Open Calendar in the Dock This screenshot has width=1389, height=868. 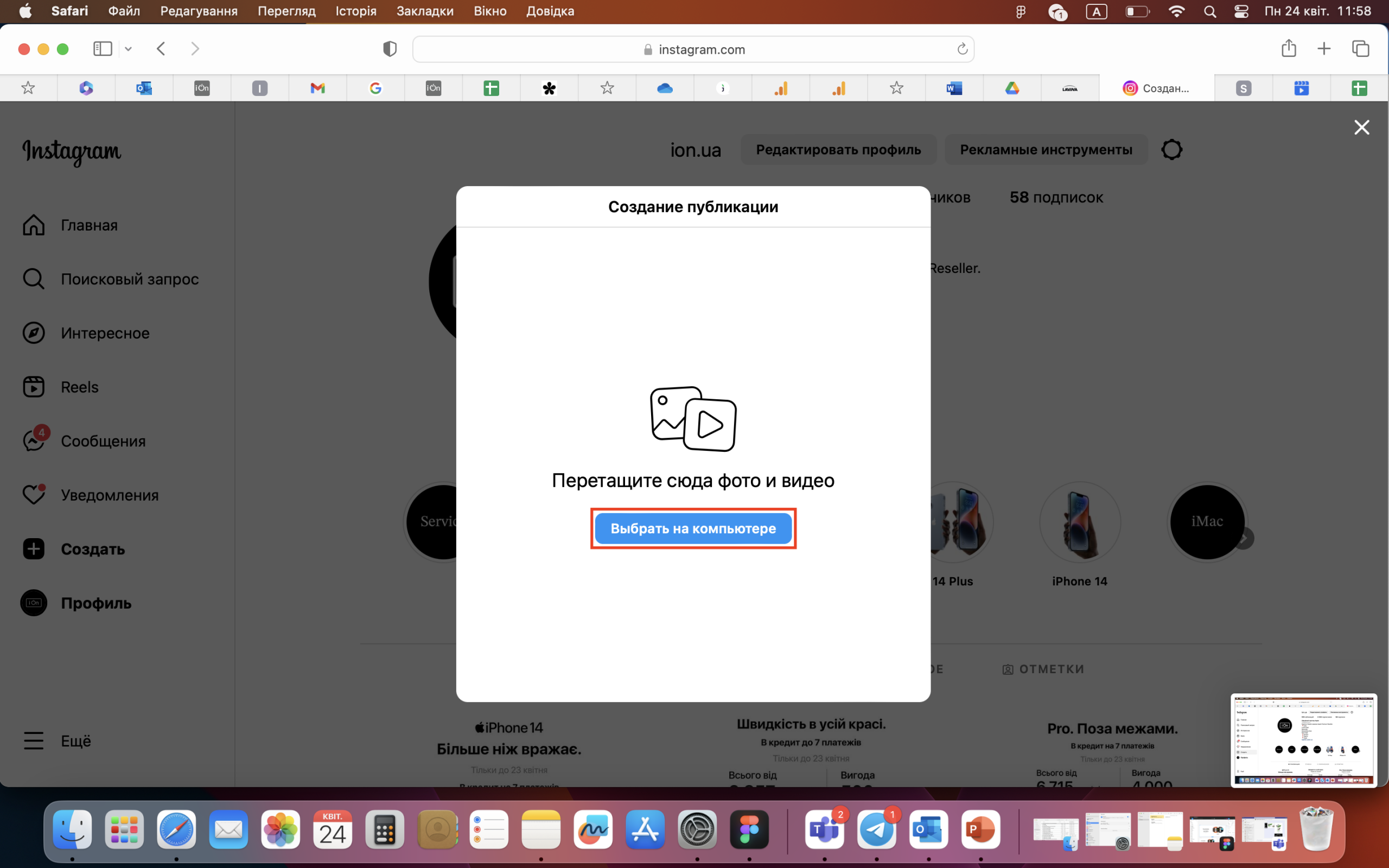point(332,829)
